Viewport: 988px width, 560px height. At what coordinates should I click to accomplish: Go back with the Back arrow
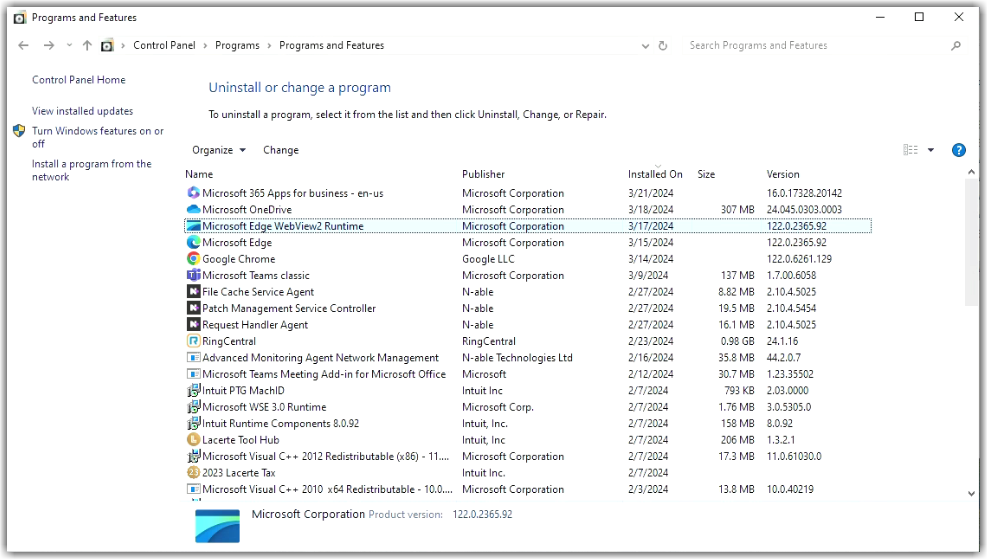pyautogui.click(x=23, y=45)
